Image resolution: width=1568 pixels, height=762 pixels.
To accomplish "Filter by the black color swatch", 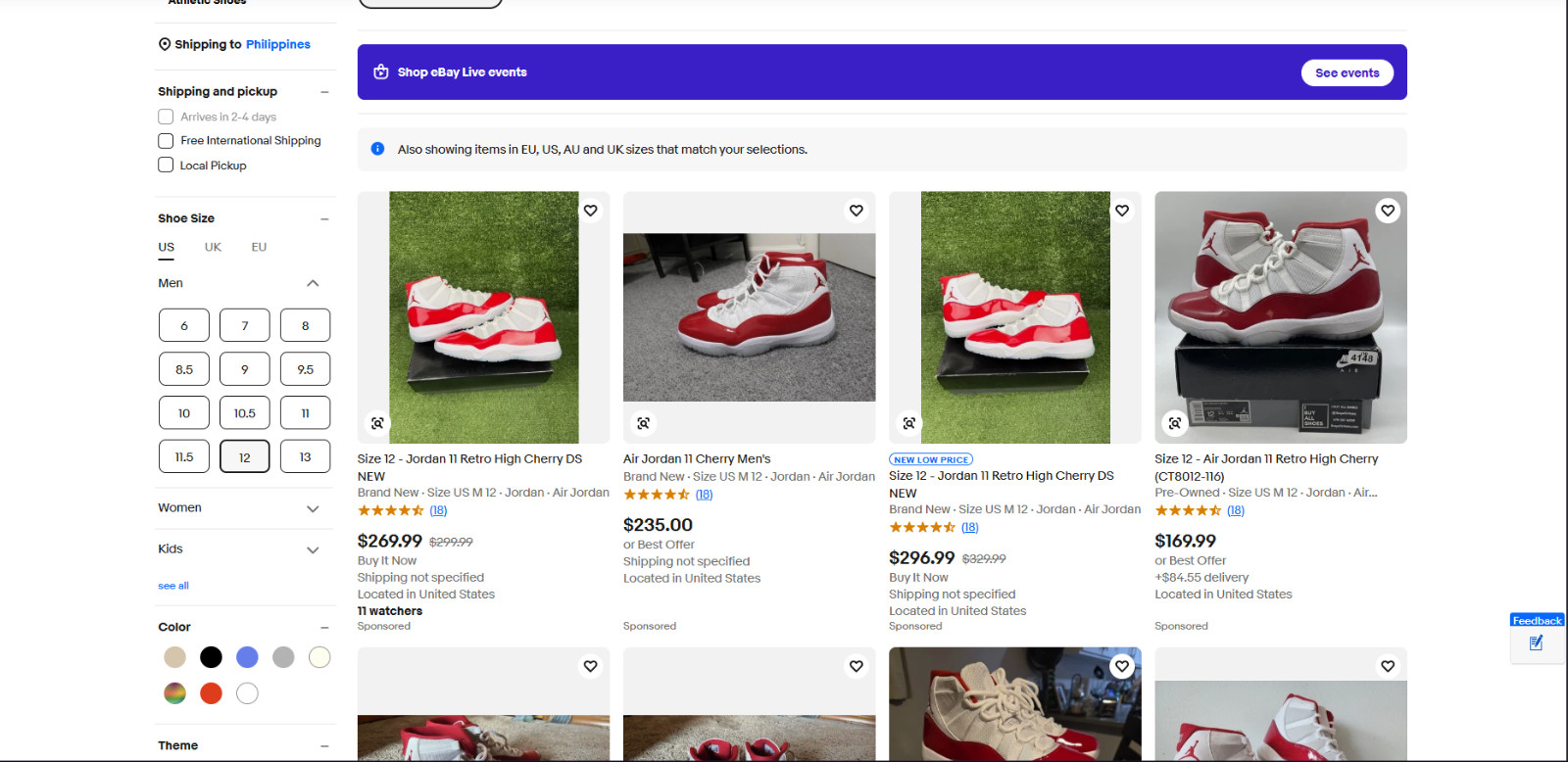I will point(211,657).
